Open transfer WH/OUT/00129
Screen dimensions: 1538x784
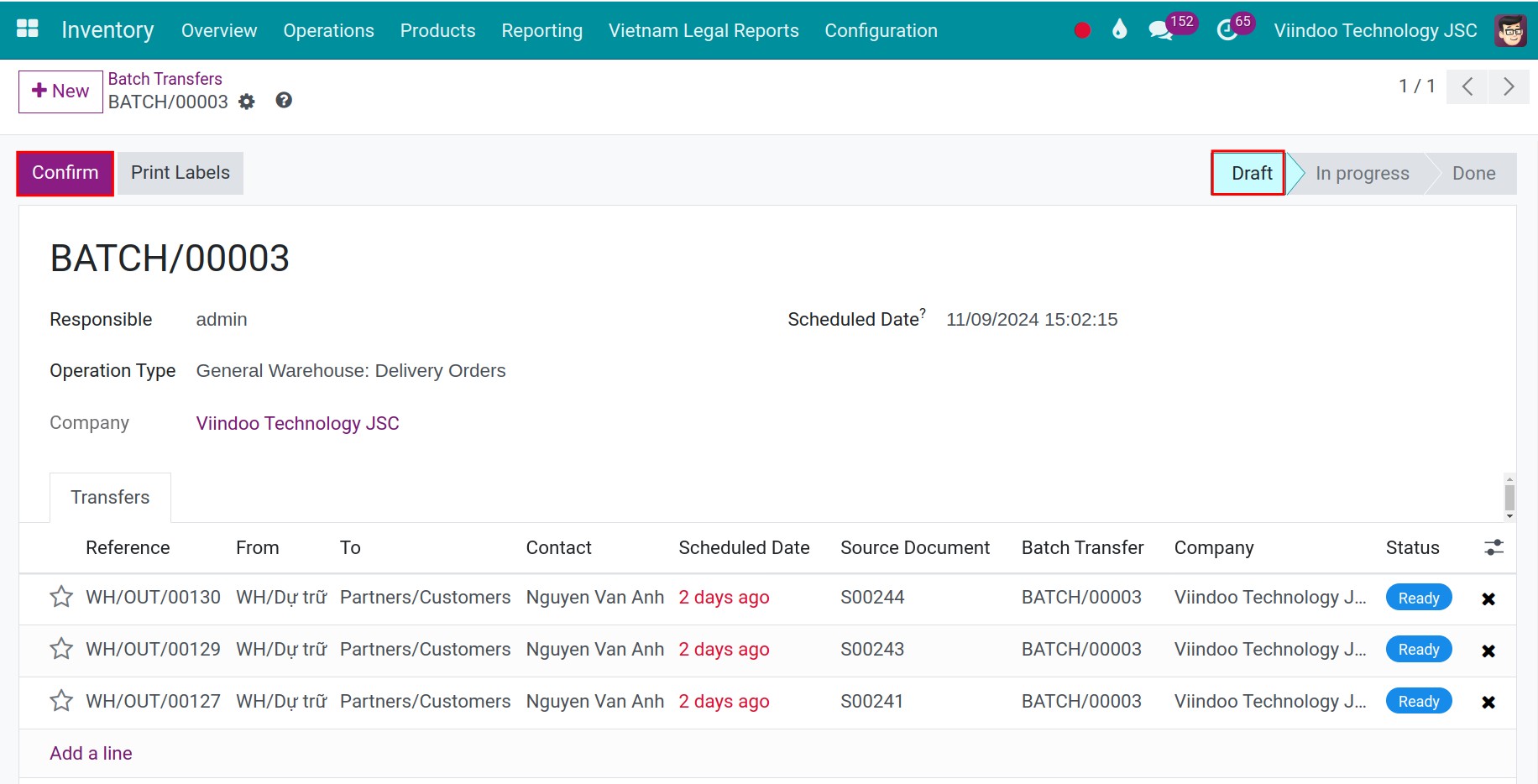(x=153, y=649)
